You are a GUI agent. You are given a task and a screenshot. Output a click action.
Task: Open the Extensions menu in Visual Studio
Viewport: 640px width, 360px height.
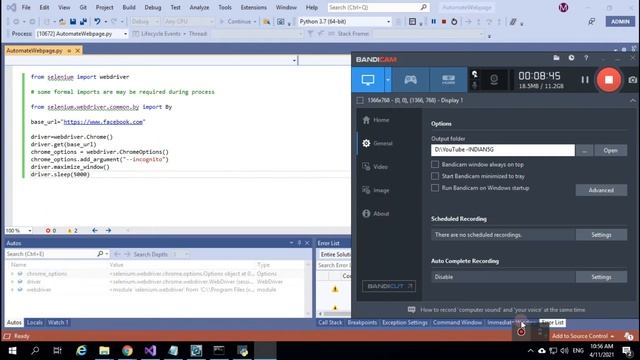[253, 7]
